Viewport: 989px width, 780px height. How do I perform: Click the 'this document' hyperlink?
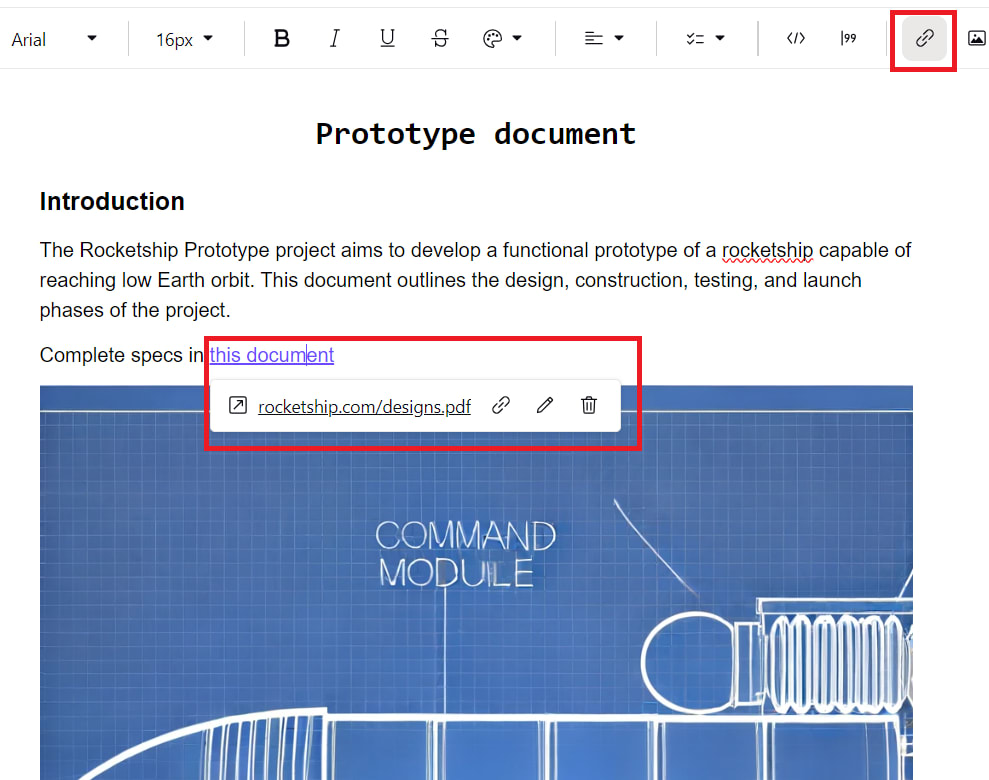272,355
